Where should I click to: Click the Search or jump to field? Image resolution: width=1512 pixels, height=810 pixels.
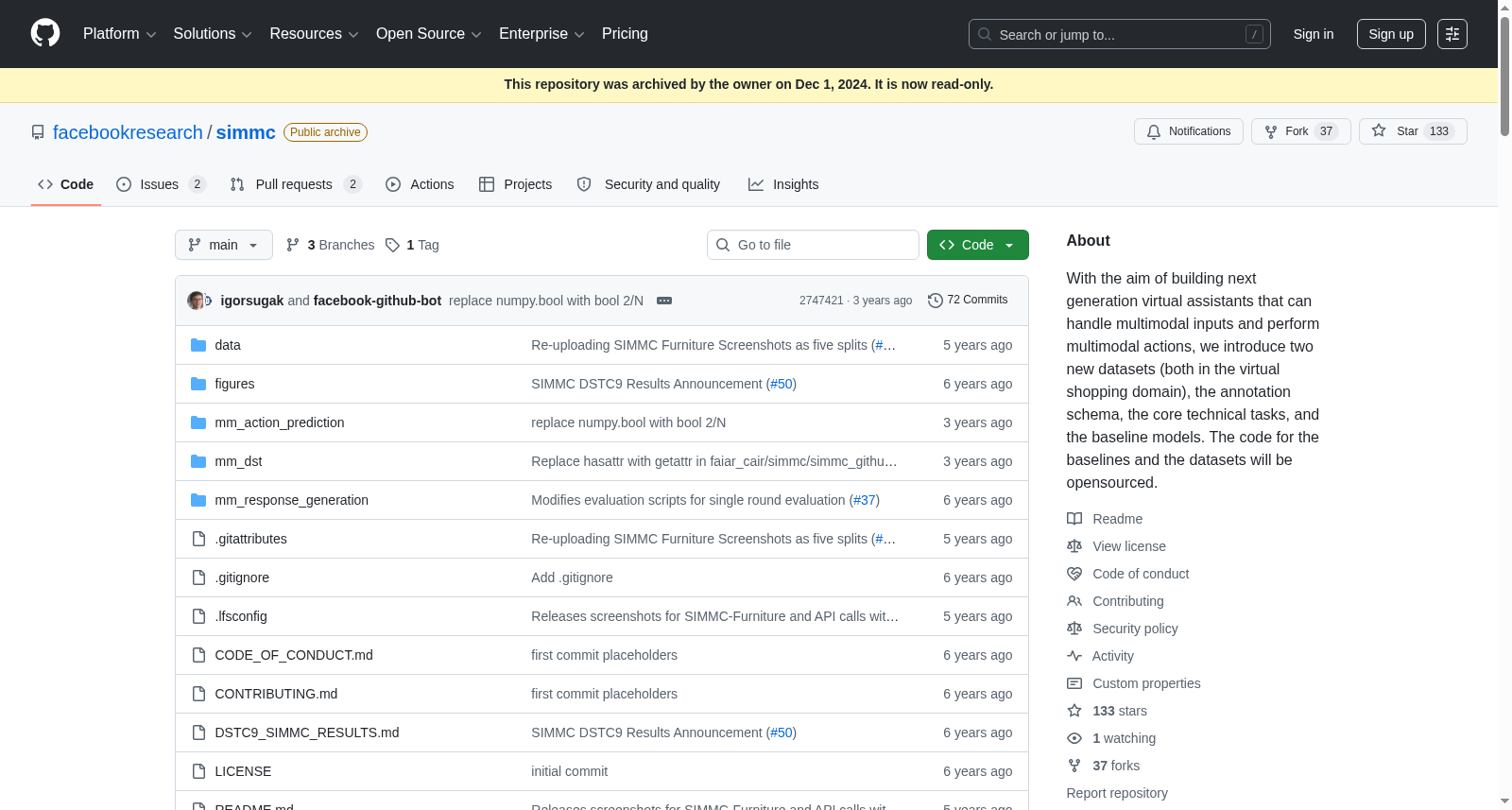pyautogui.click(x=1120, y=34)
